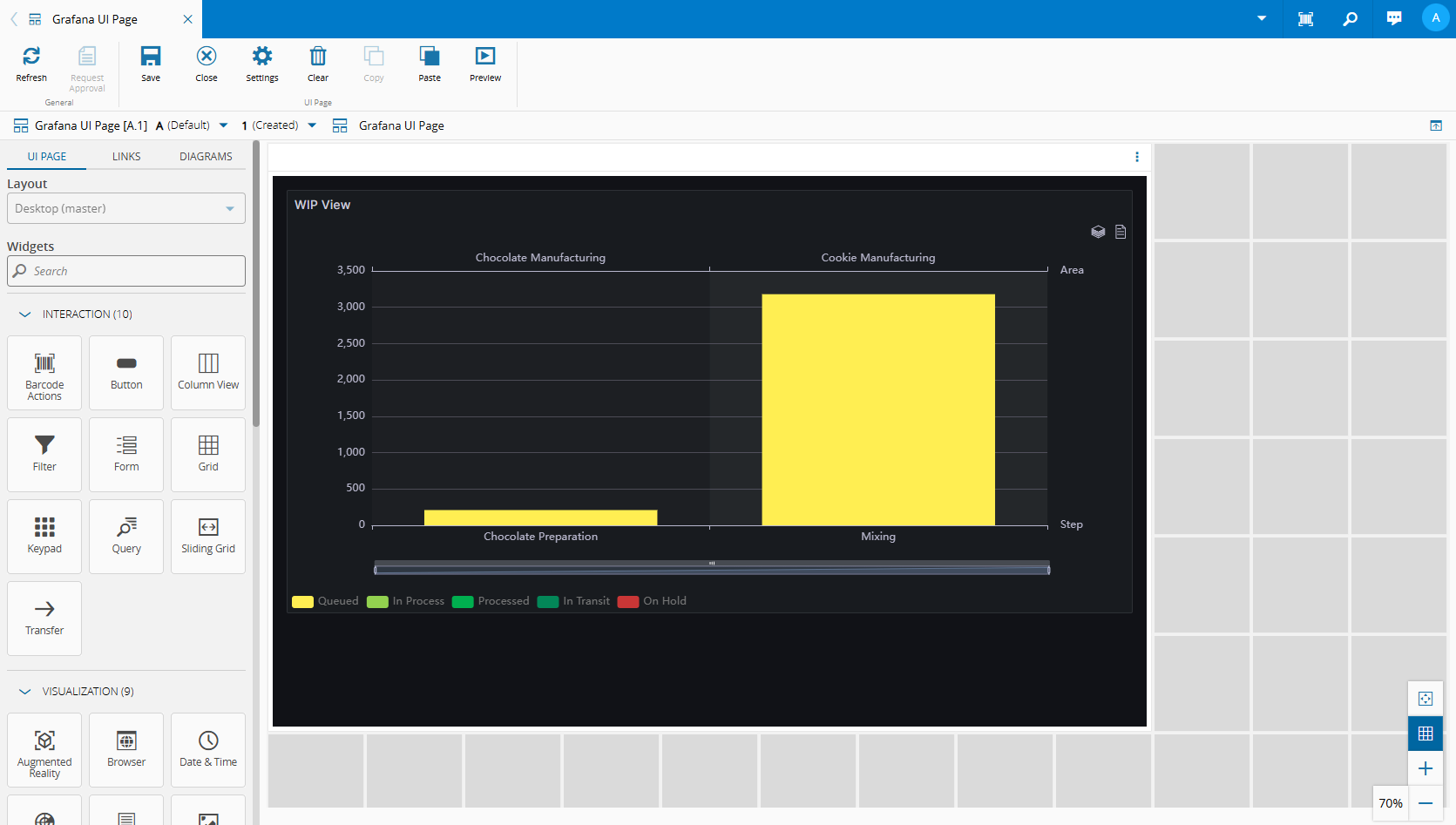Image resolution: width=1456 pixels, height=825 pixels.
Task: Click the chart data zoom slider bar
Action: tap(712, 570)
